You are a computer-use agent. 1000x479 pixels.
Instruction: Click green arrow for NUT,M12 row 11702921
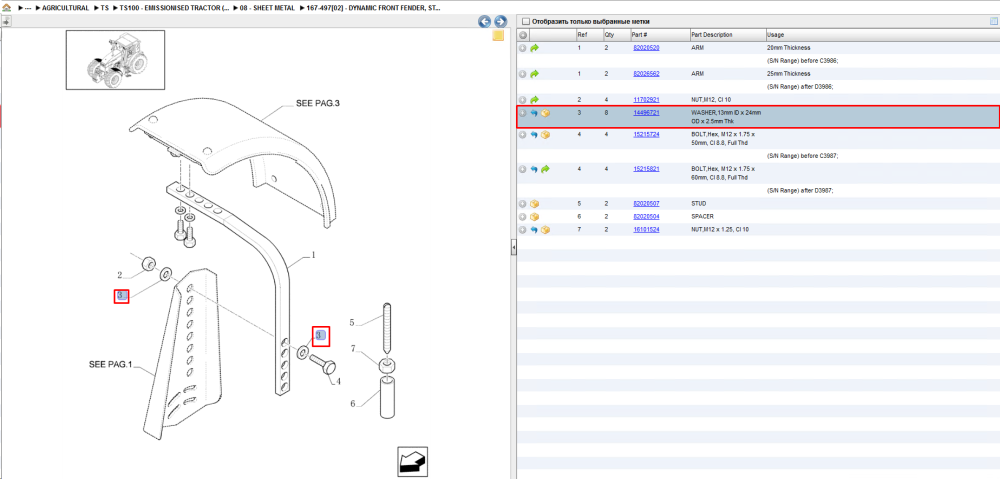[534, 100]
